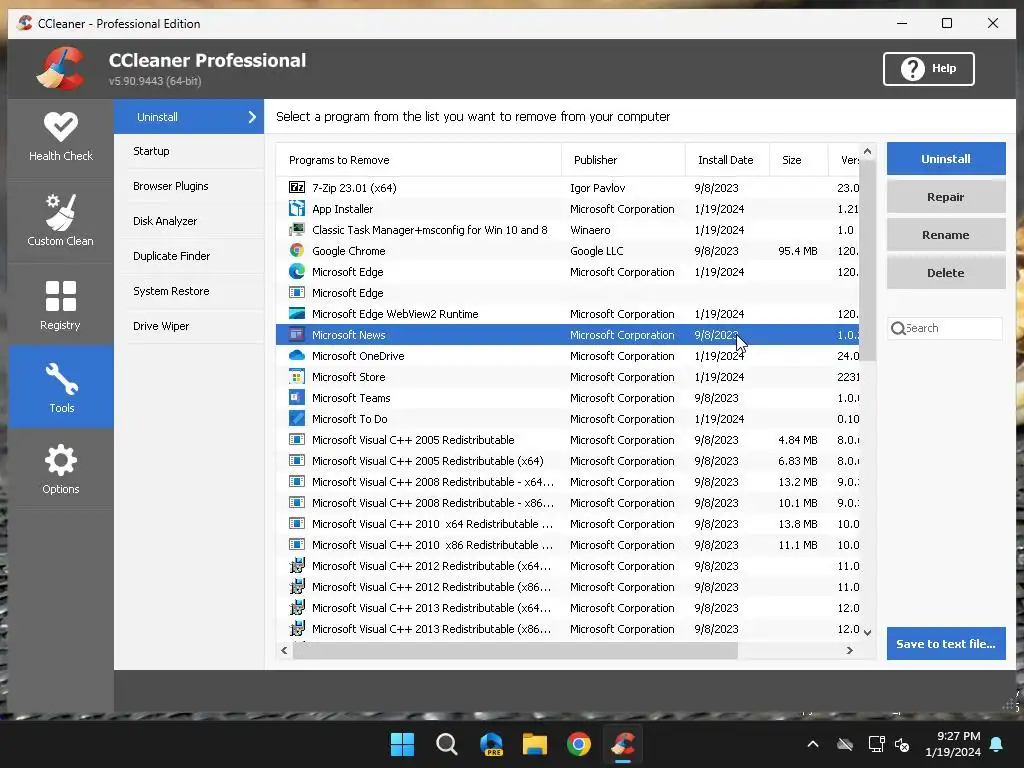Sort by the Size column header
This screenshot has height=768, width=1024.
[x=798, y=160]
